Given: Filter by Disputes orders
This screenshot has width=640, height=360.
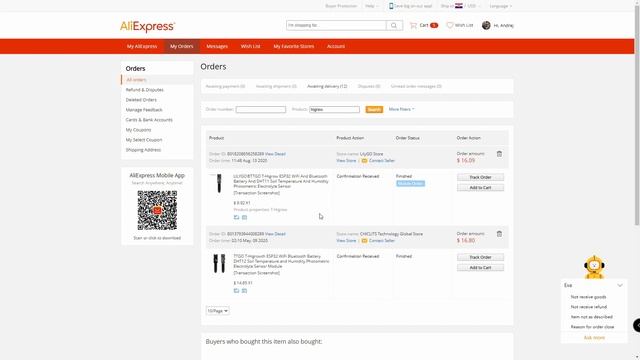Looking at the screenshot, I should pyautogui.click(x=369, y=87).
